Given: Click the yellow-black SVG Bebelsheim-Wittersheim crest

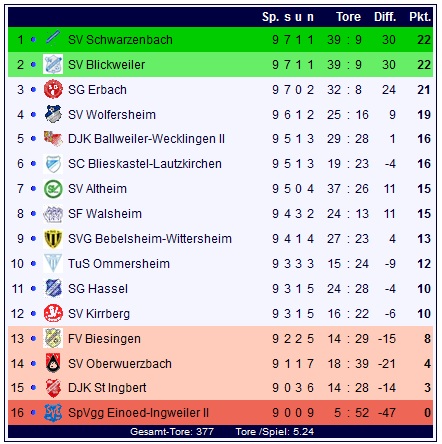Looking at the screenshot, I should tap(53, 239).
